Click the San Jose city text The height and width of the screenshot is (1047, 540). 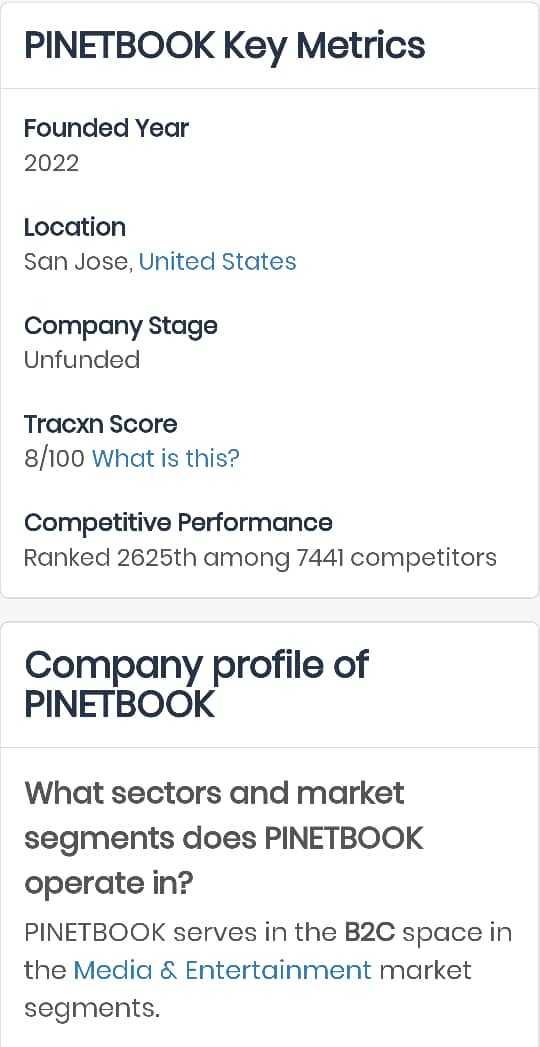click(78, 262)
